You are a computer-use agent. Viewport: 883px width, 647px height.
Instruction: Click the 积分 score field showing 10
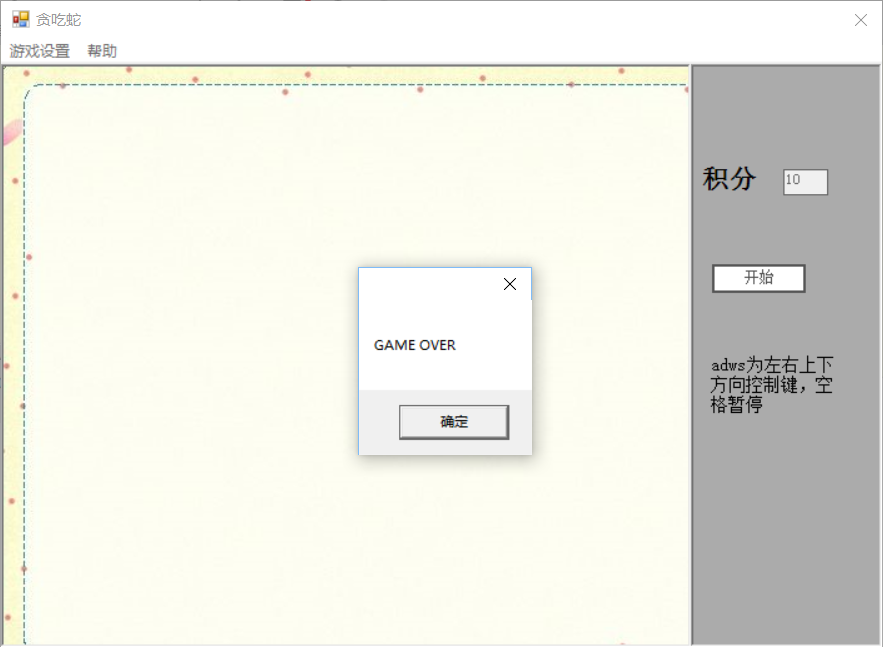click(805, 182)
